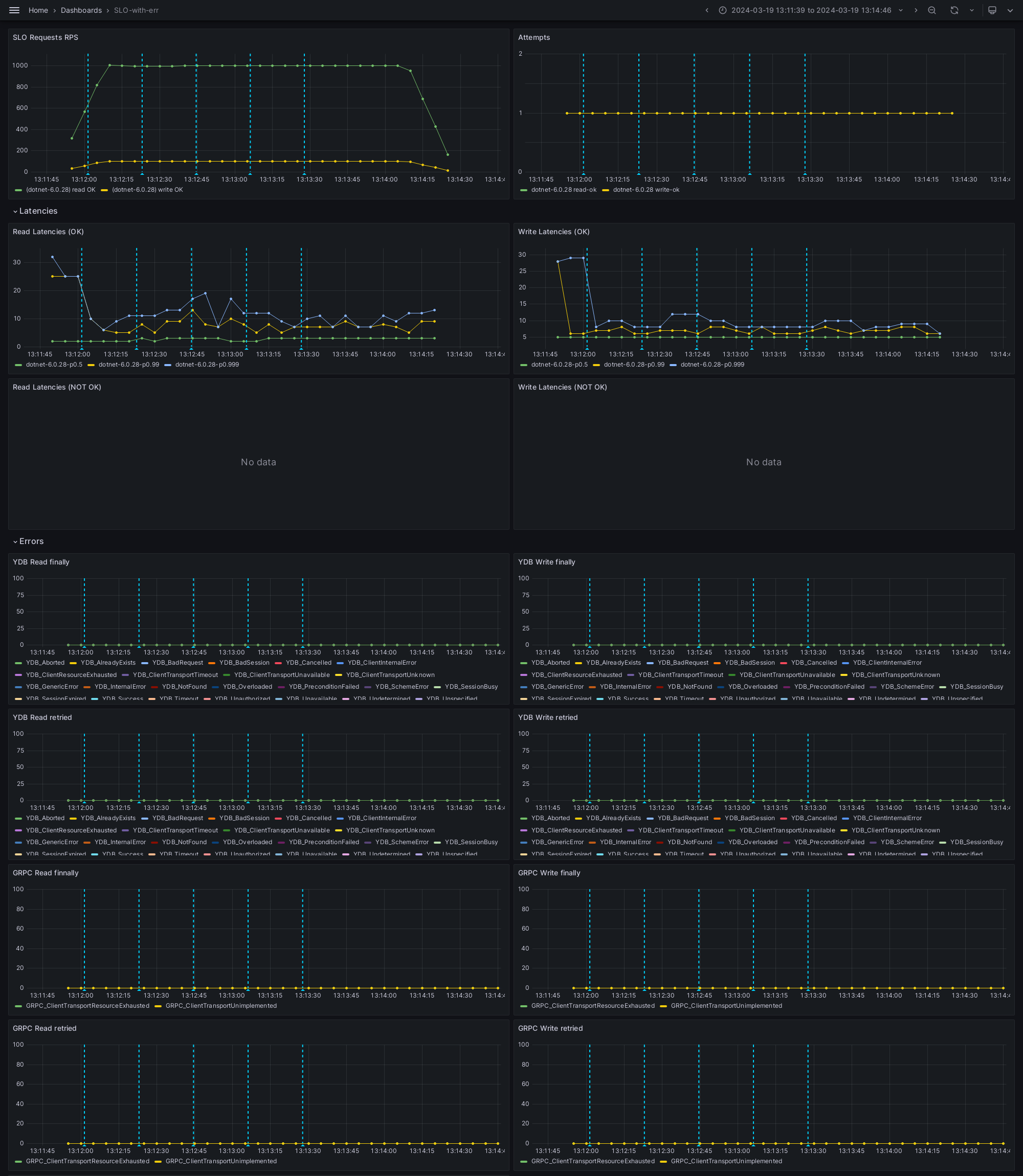Open the time range picker
The height and width of the screenshot is (1176, 1023).
pyautogui.click(x=811, y=10)
